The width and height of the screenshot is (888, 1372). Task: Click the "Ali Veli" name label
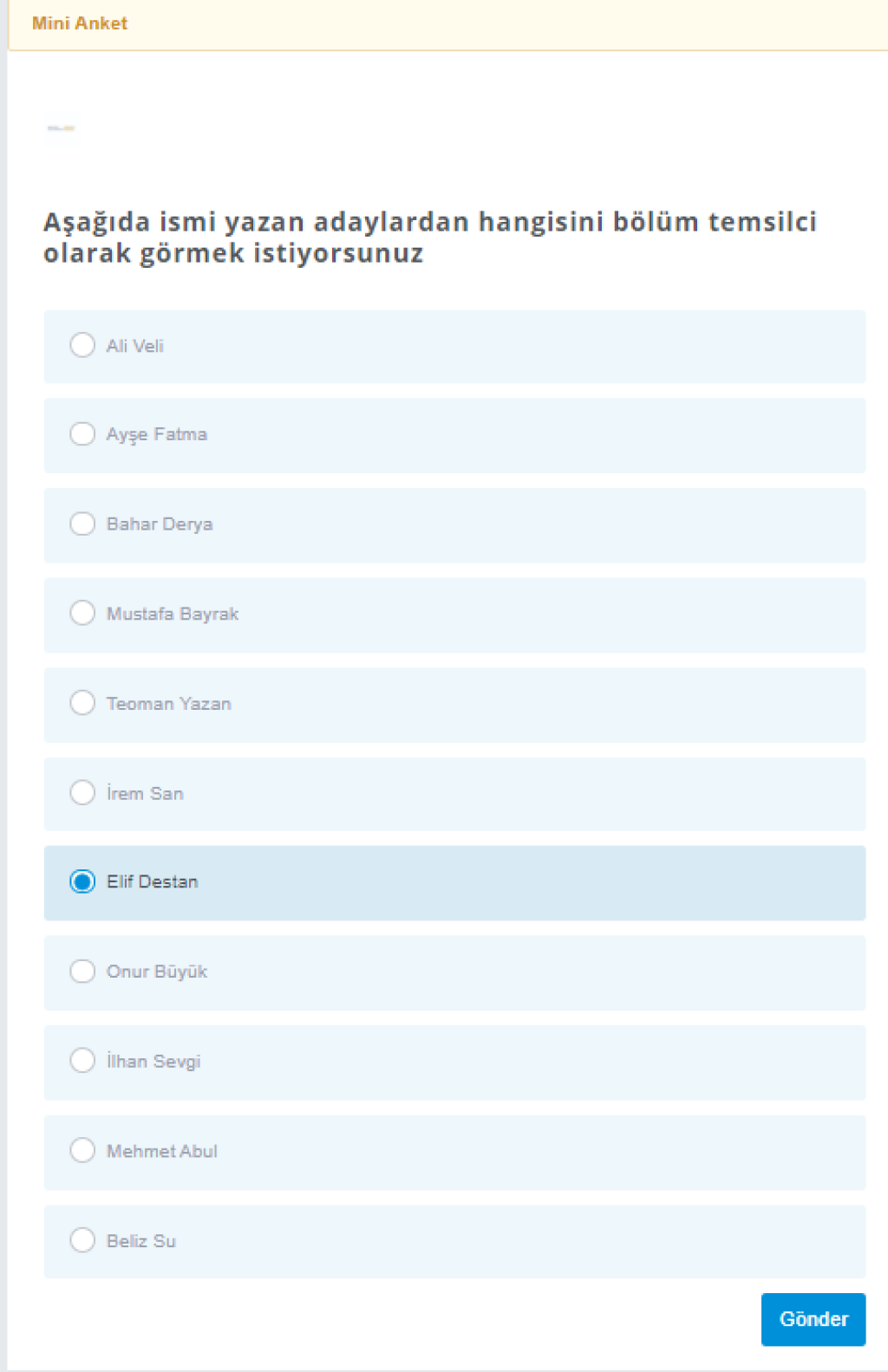click(x=134, y=346)
